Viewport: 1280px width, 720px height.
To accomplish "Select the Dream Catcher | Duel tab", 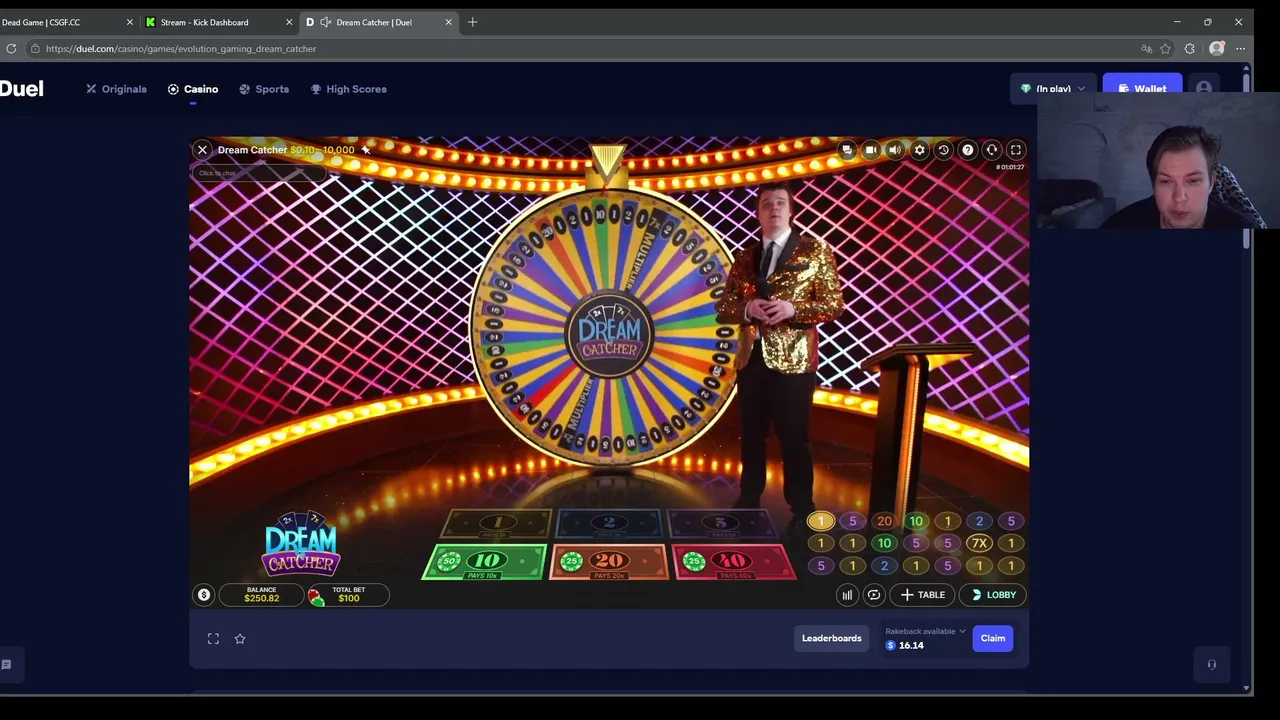I will point(379,22).
